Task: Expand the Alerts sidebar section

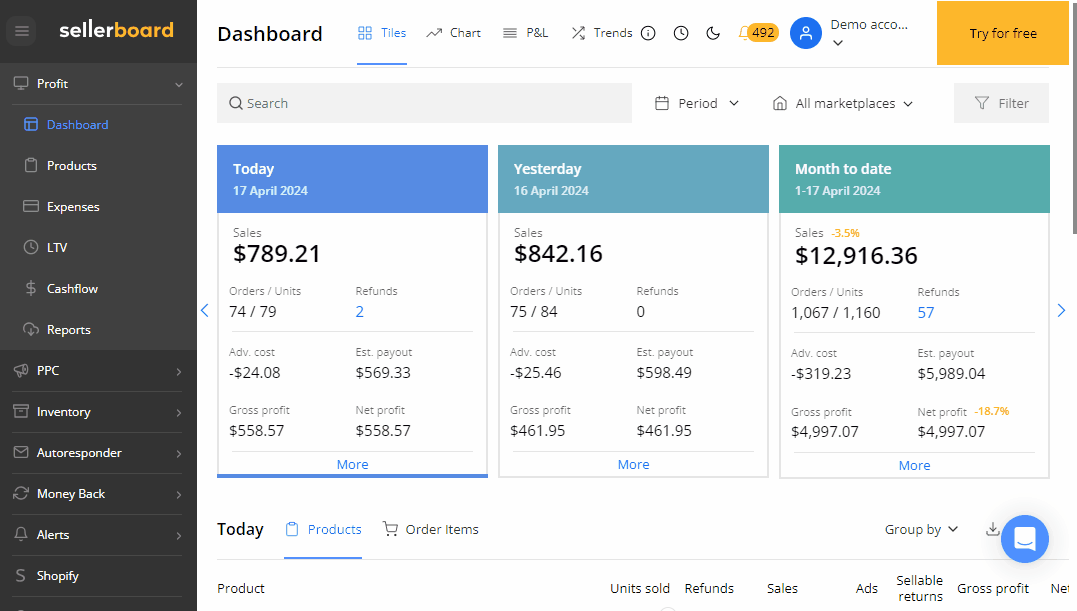Action: click(98, 535)
